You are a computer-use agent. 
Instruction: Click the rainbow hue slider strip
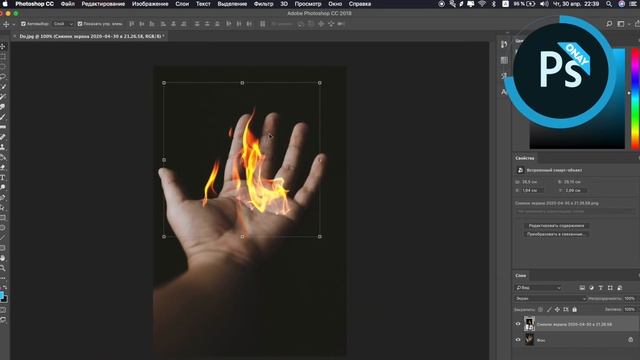635,98
